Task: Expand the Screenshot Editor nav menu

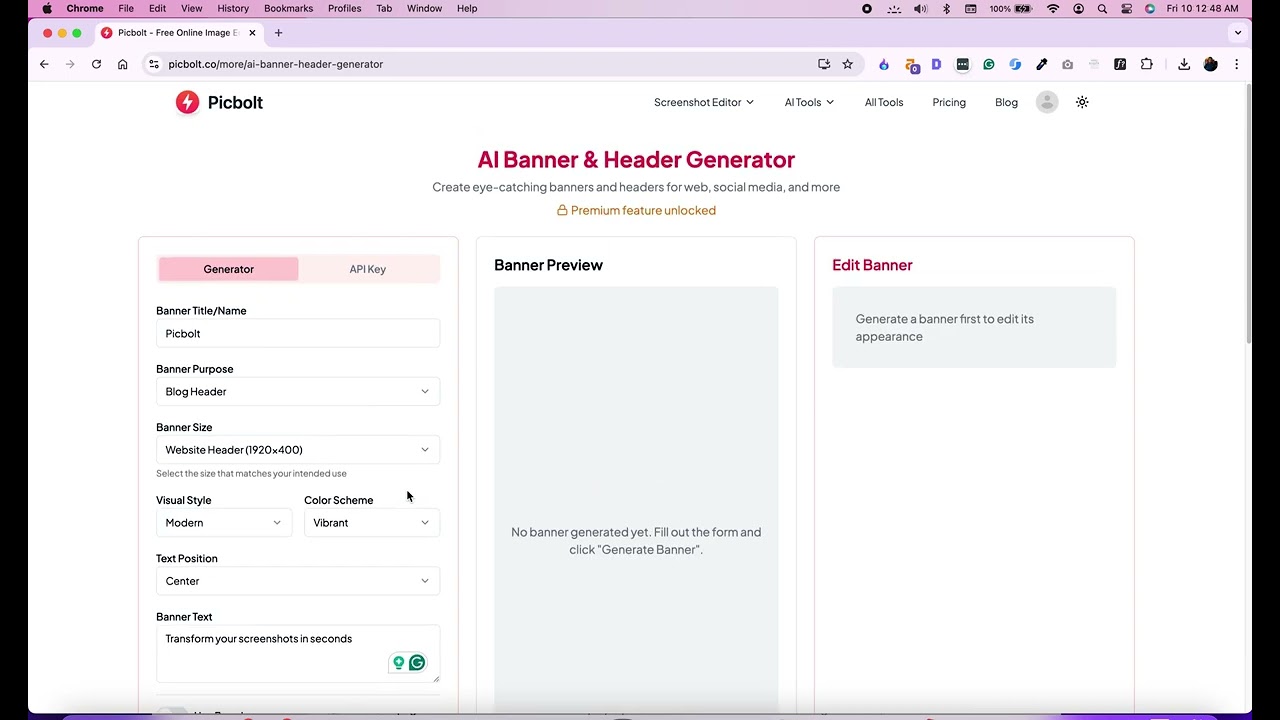Action: point(704,102)
